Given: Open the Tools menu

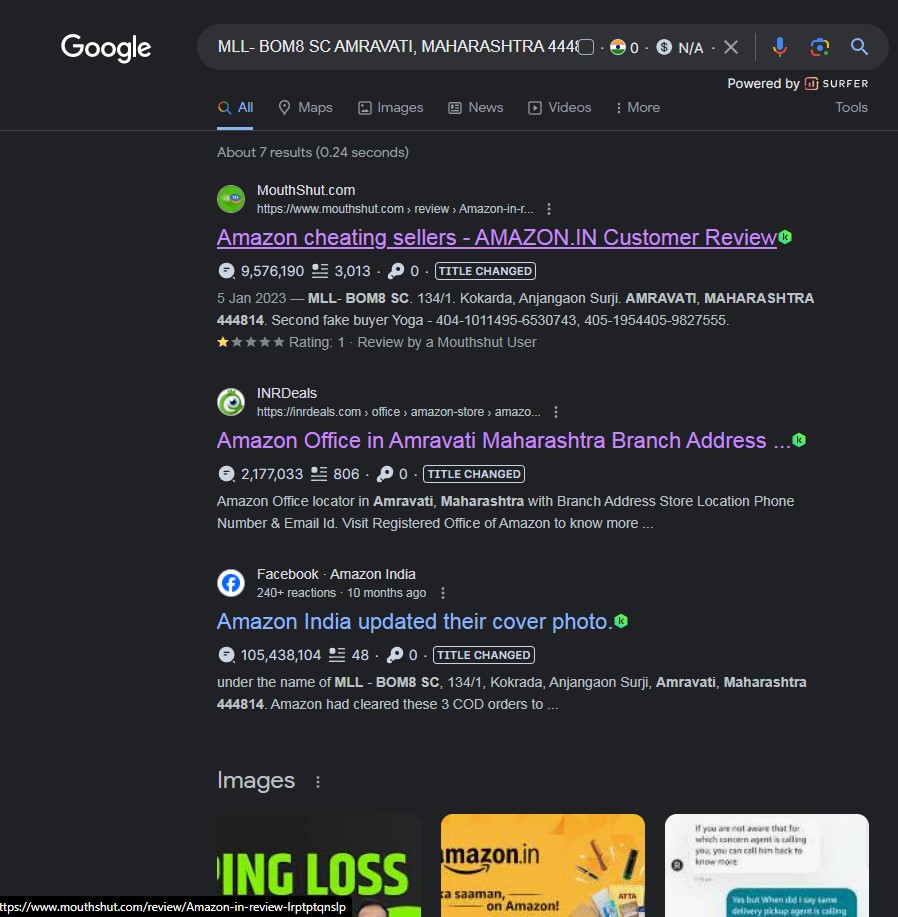Looking at the screenshot, I should coord(851,108).
